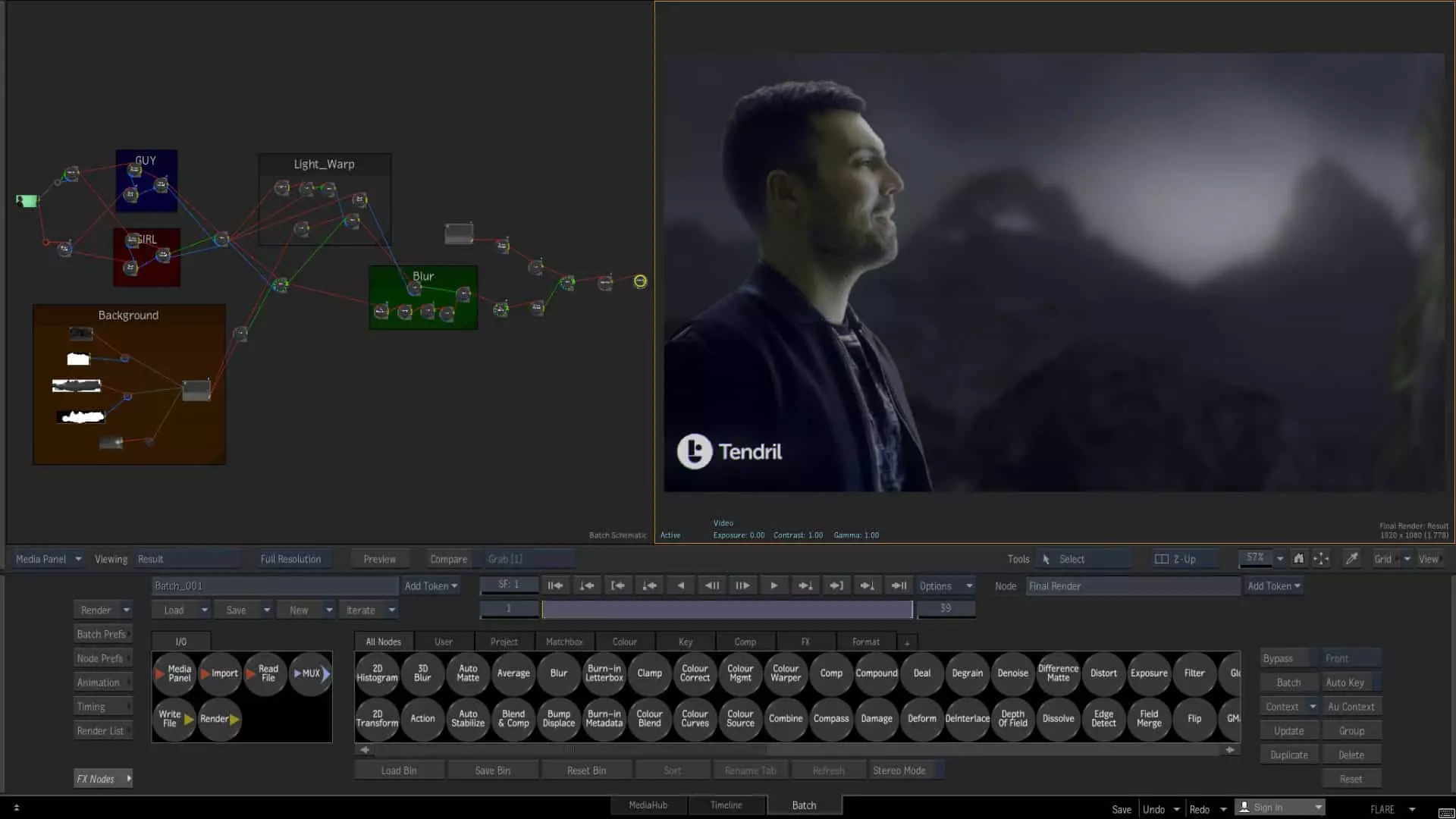Click the Colour Warper node
1456x819 pixels.
pyautogui.click(x=786, y=674)
